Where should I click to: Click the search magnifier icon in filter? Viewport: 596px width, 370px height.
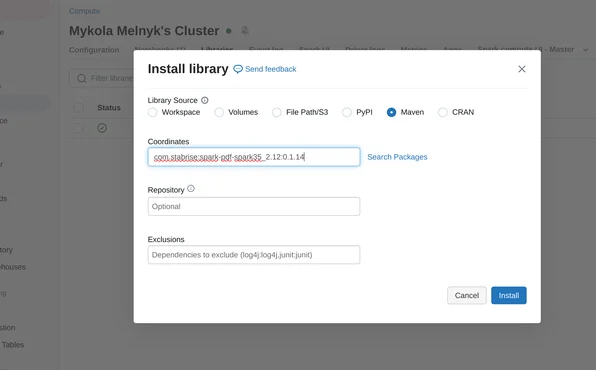pyautogui.click(x=81, y=78)
